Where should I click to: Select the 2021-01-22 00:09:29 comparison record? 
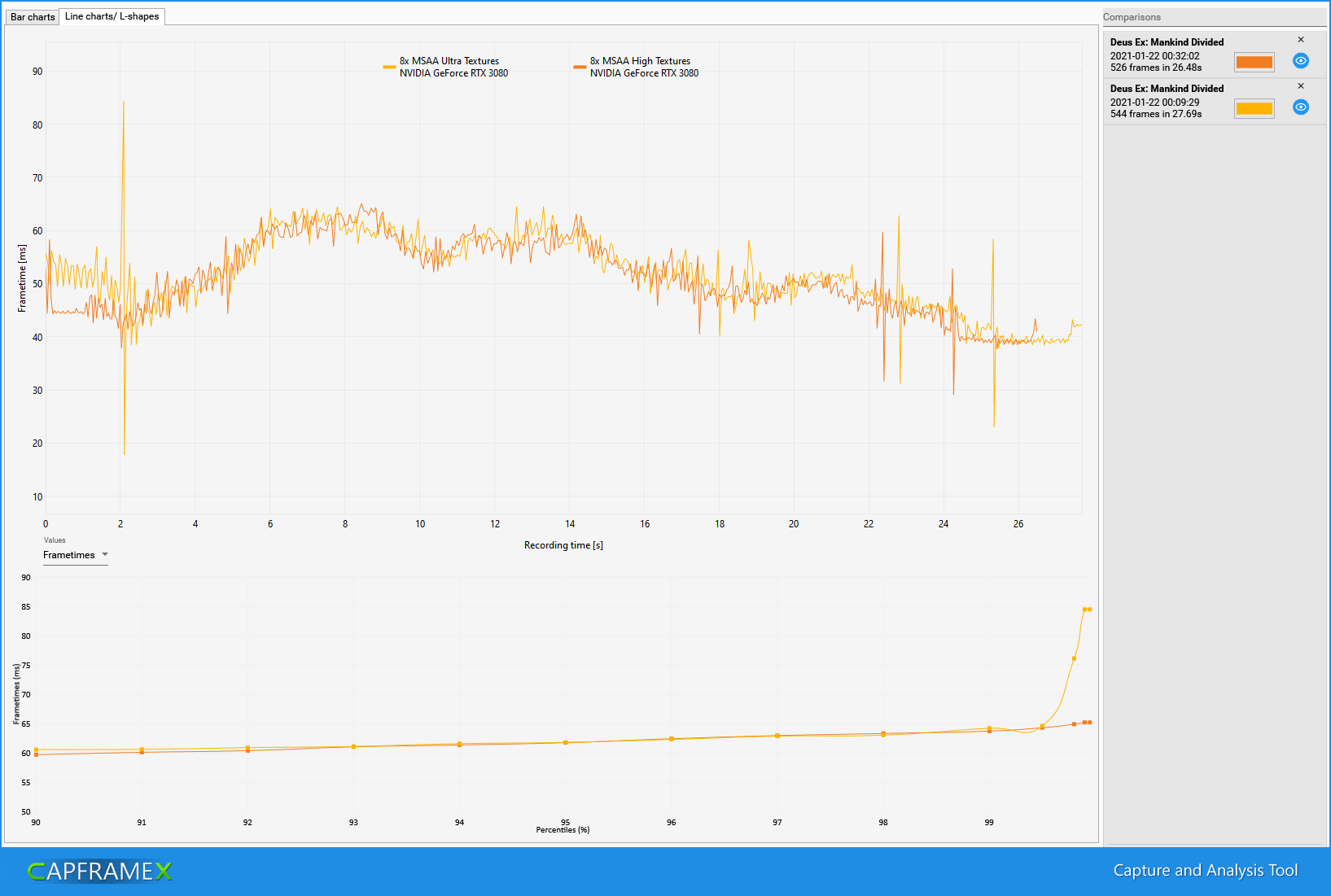(x=1214, y=101)
